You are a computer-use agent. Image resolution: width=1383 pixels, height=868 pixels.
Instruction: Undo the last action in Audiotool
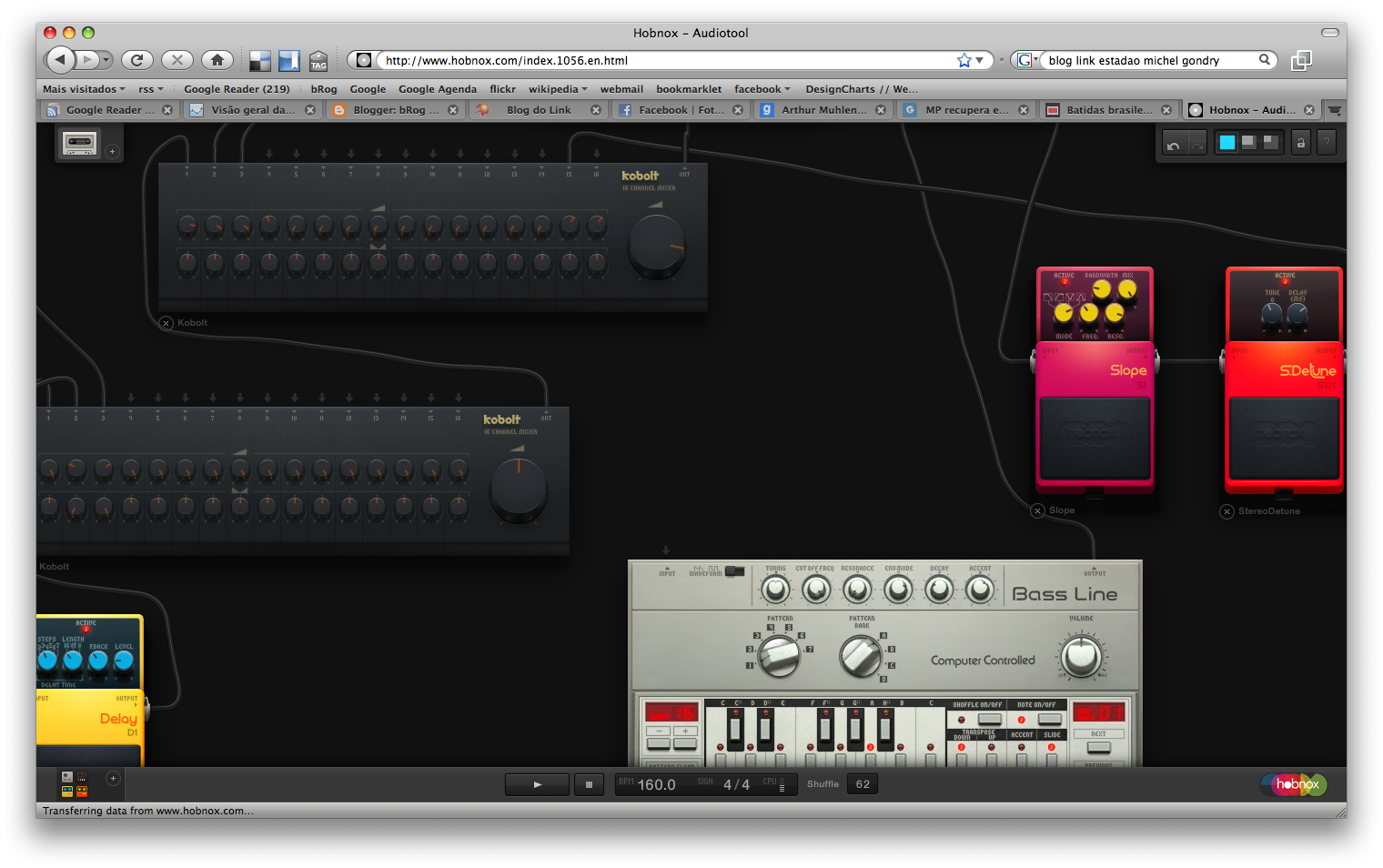click(x=1174, y=143)
